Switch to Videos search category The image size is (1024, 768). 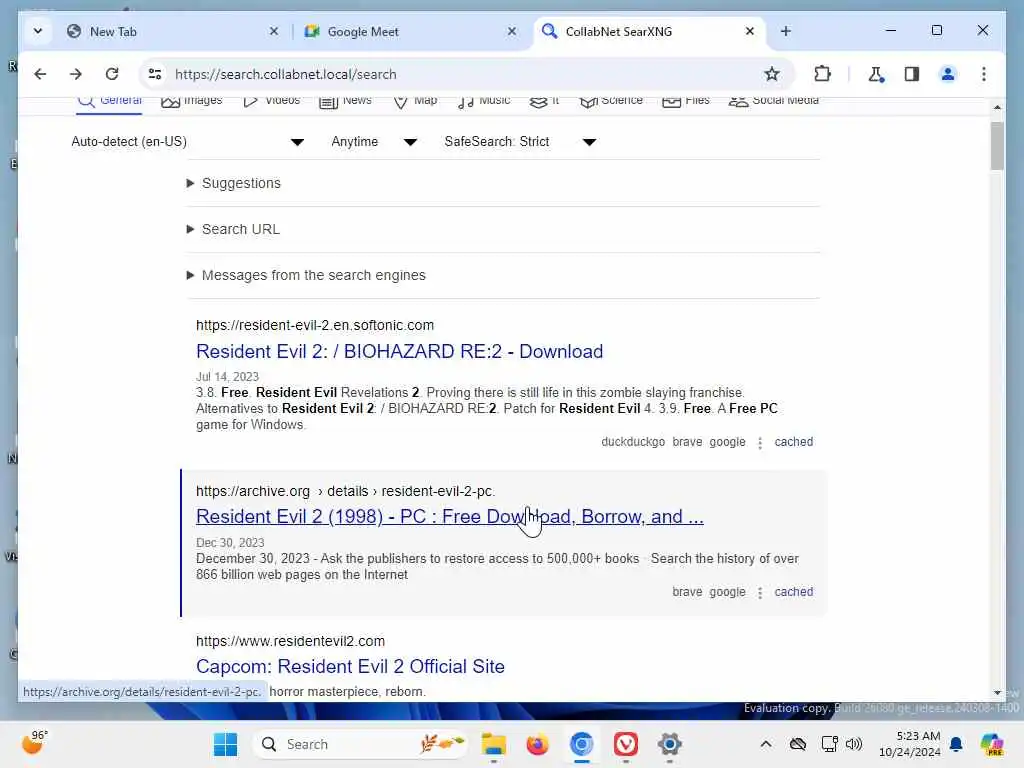271,101
